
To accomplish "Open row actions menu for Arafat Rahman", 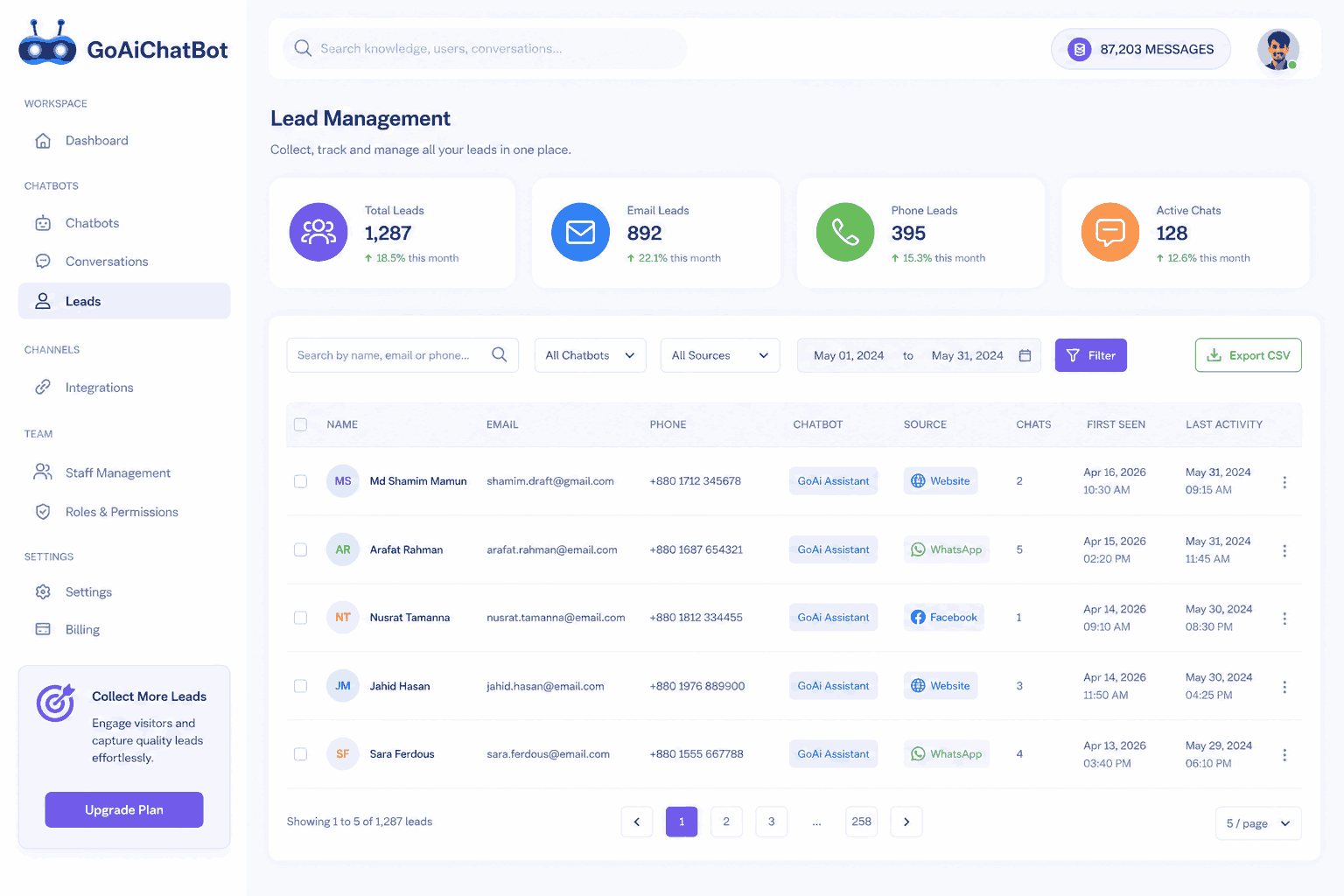I will pyautogui.click(x=1284, y=550).
